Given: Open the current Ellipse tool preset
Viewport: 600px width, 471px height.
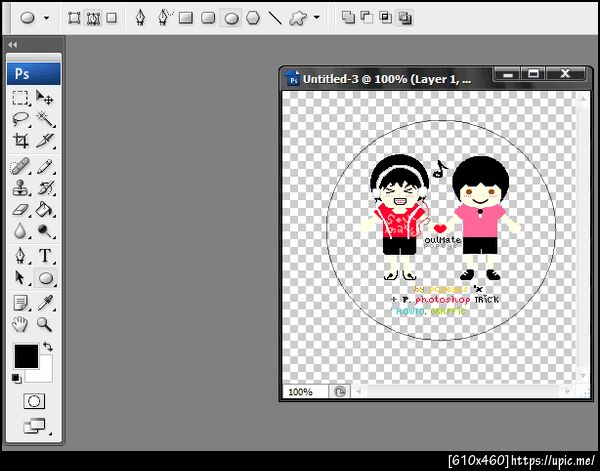Looking at the screenshot, I should [x=28, y=18].
